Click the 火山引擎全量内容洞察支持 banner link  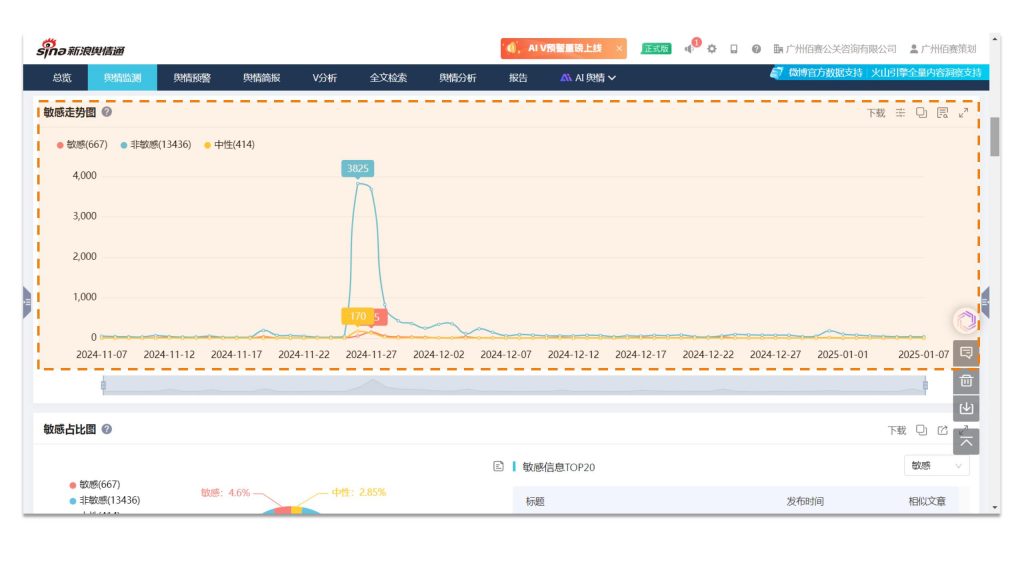pos(926,72)
